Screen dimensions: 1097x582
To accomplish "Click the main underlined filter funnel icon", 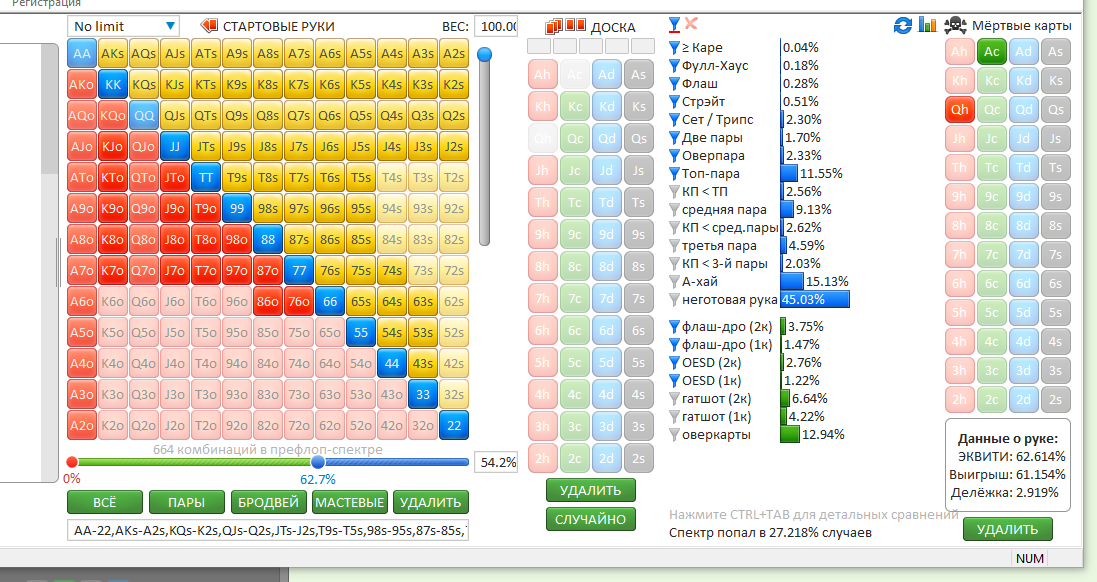I will (674, 25).
